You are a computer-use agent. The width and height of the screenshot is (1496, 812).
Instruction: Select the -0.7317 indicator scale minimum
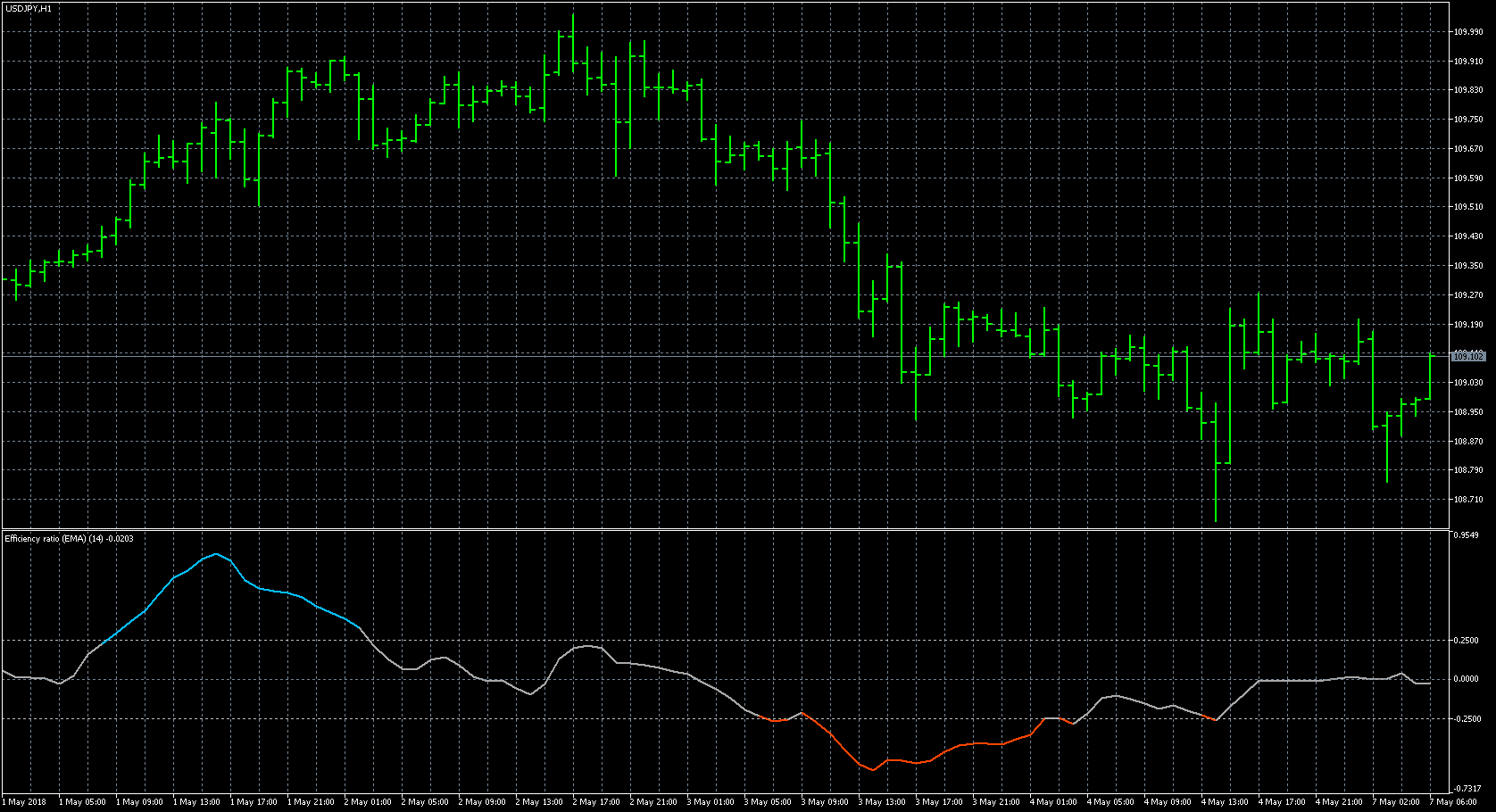point(1466,789)
